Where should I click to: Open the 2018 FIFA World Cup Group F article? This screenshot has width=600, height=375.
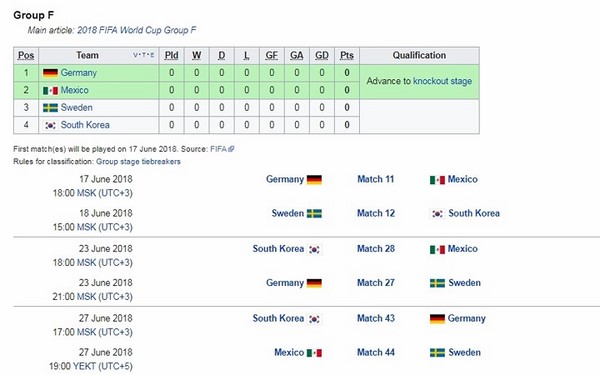(137, 30)
